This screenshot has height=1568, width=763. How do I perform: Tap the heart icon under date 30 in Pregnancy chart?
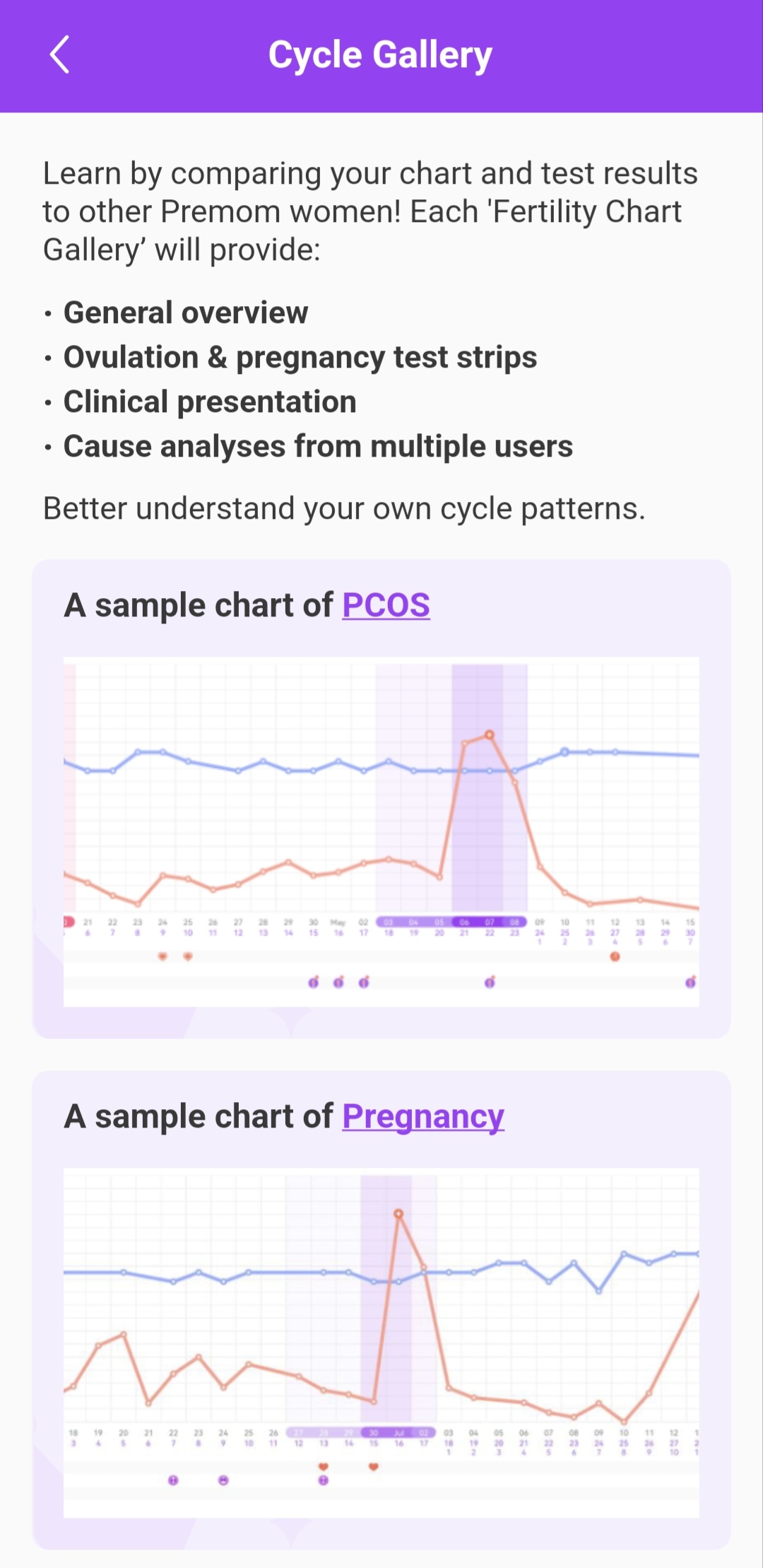tap(374, 1467)
